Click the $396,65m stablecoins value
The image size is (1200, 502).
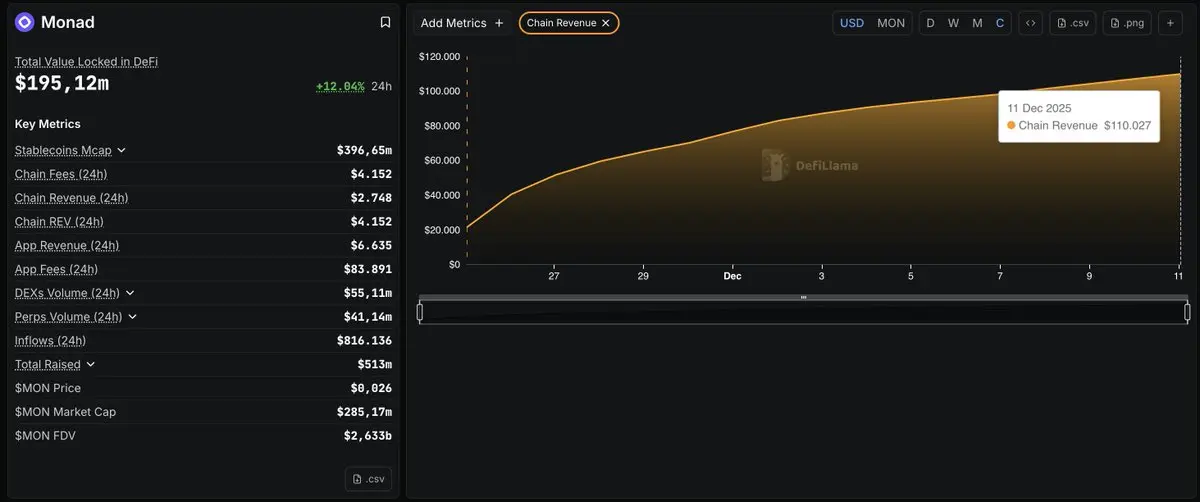pos(365,150)
